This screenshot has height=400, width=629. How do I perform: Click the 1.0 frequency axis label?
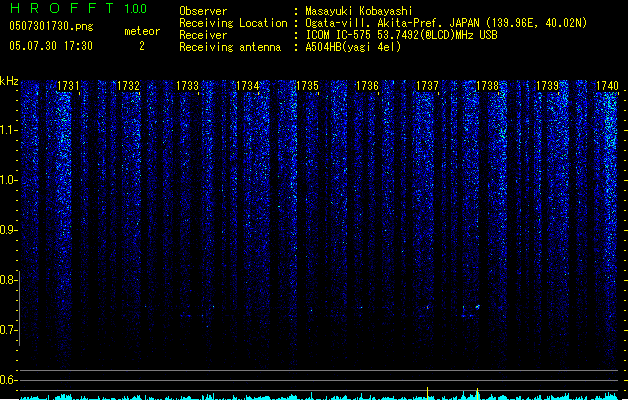(x=8, y=180)
